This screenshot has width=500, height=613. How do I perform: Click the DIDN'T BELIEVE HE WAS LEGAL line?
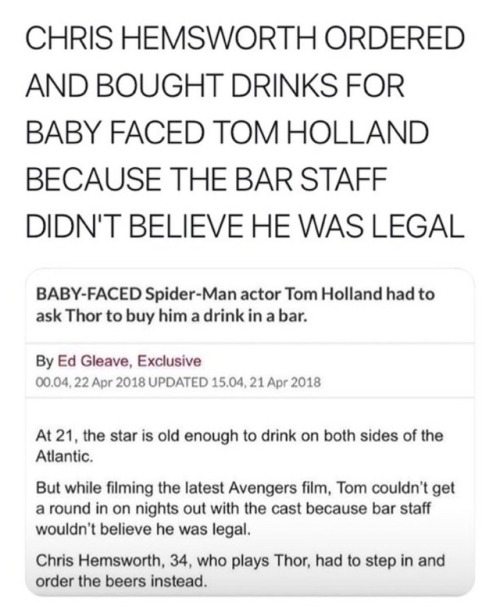[x=245, y=226]
